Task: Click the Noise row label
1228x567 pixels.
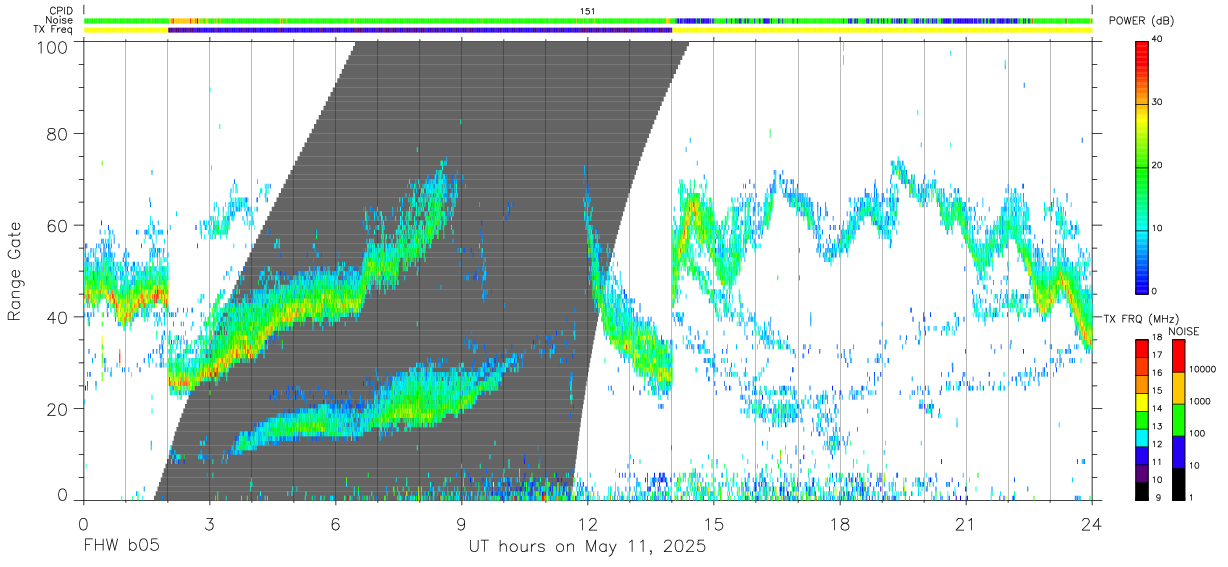Action: (x=60, y=20)
